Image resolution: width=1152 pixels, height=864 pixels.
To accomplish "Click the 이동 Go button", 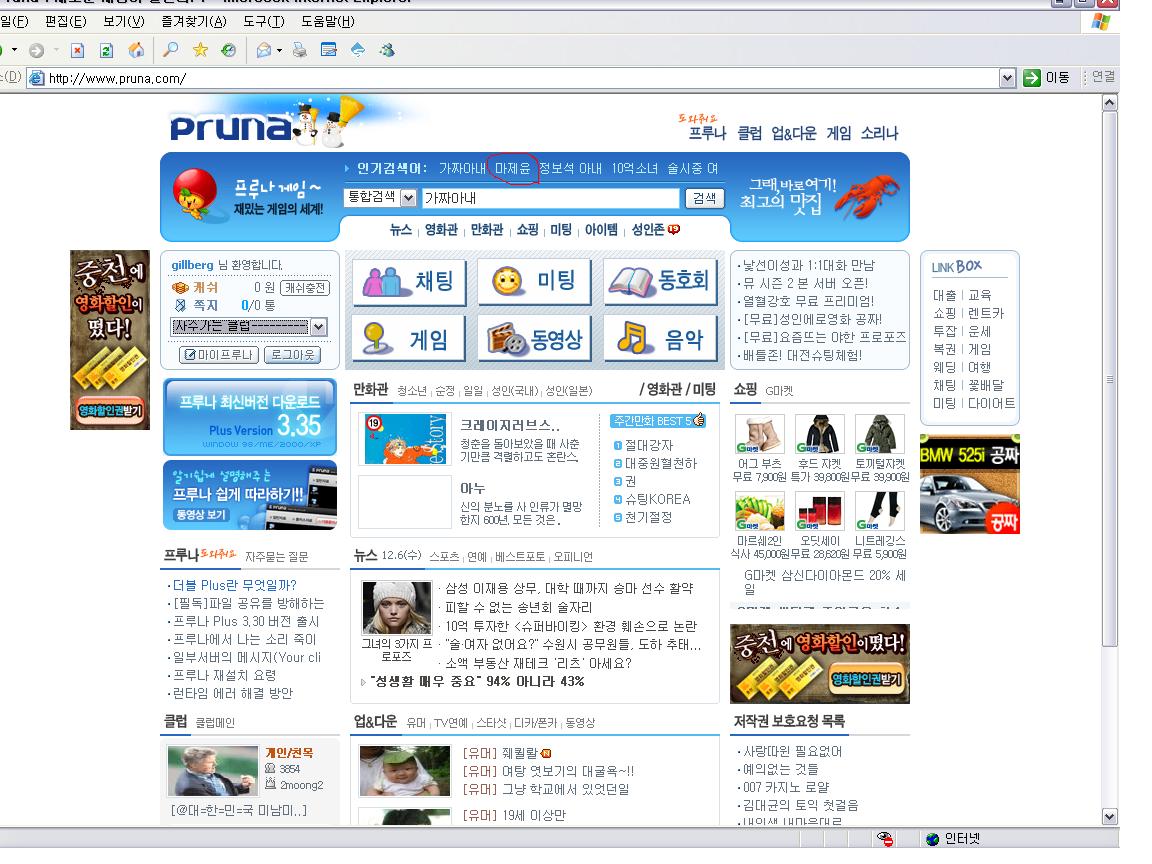I will coord(1046,78).
